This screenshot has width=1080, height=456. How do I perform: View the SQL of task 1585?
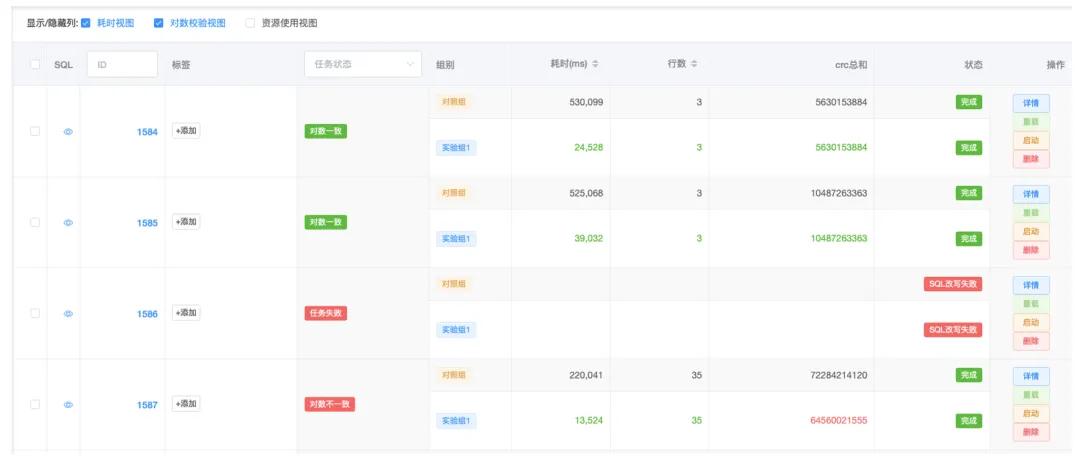pos(68,222)
